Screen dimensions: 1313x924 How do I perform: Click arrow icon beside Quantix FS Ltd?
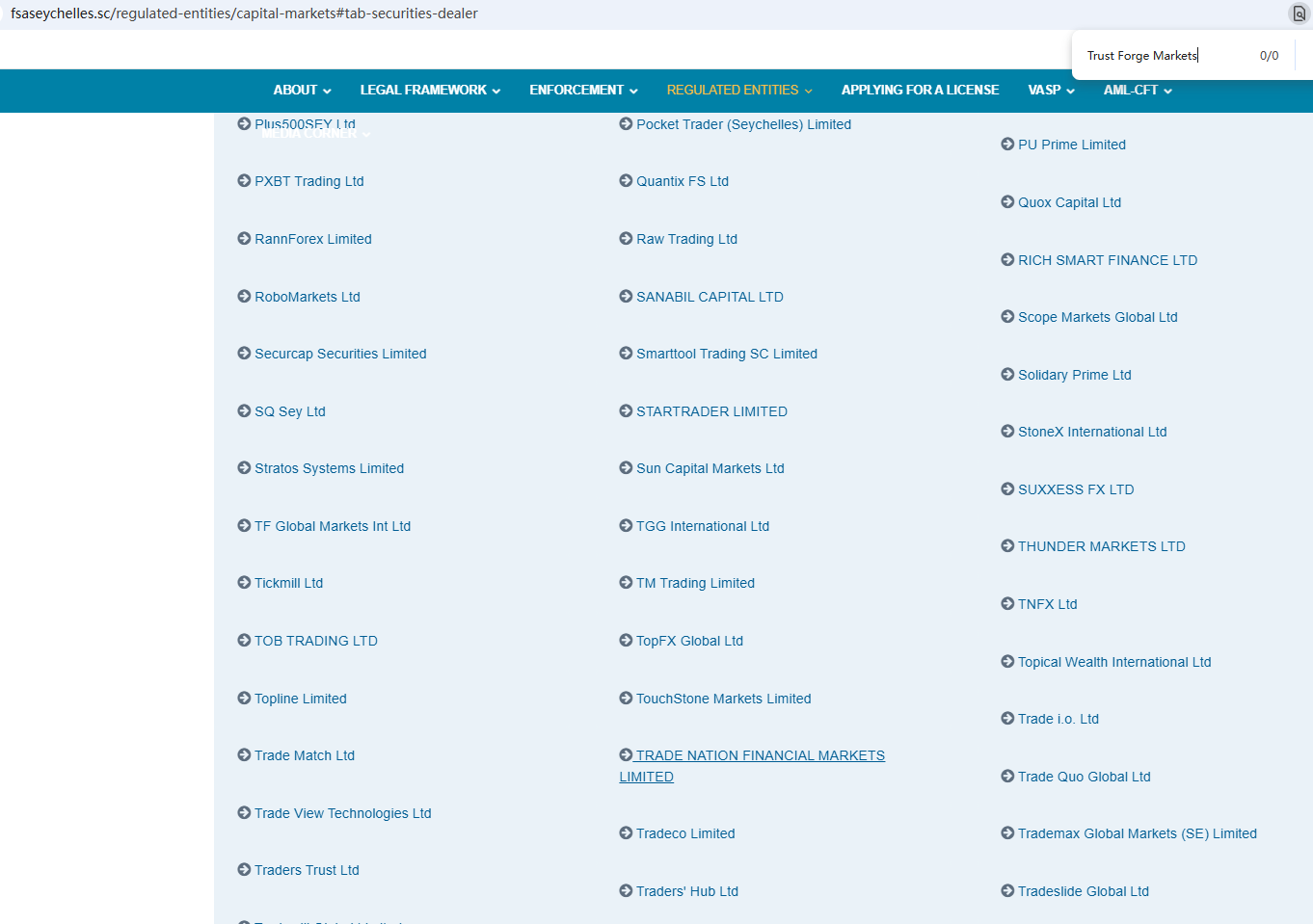[x=626, y=180]
